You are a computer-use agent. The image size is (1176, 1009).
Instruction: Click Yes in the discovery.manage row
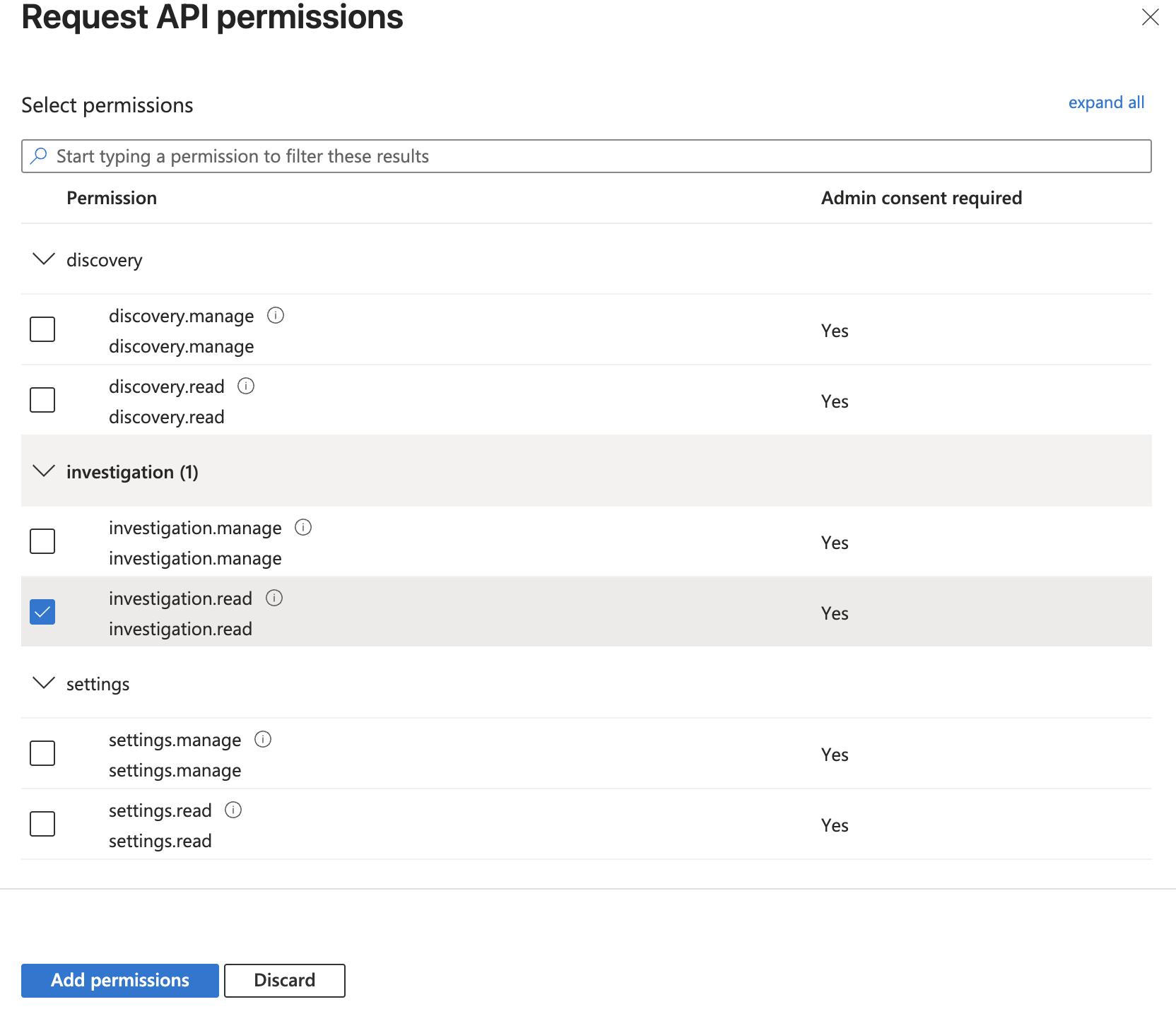click(835, 331)
